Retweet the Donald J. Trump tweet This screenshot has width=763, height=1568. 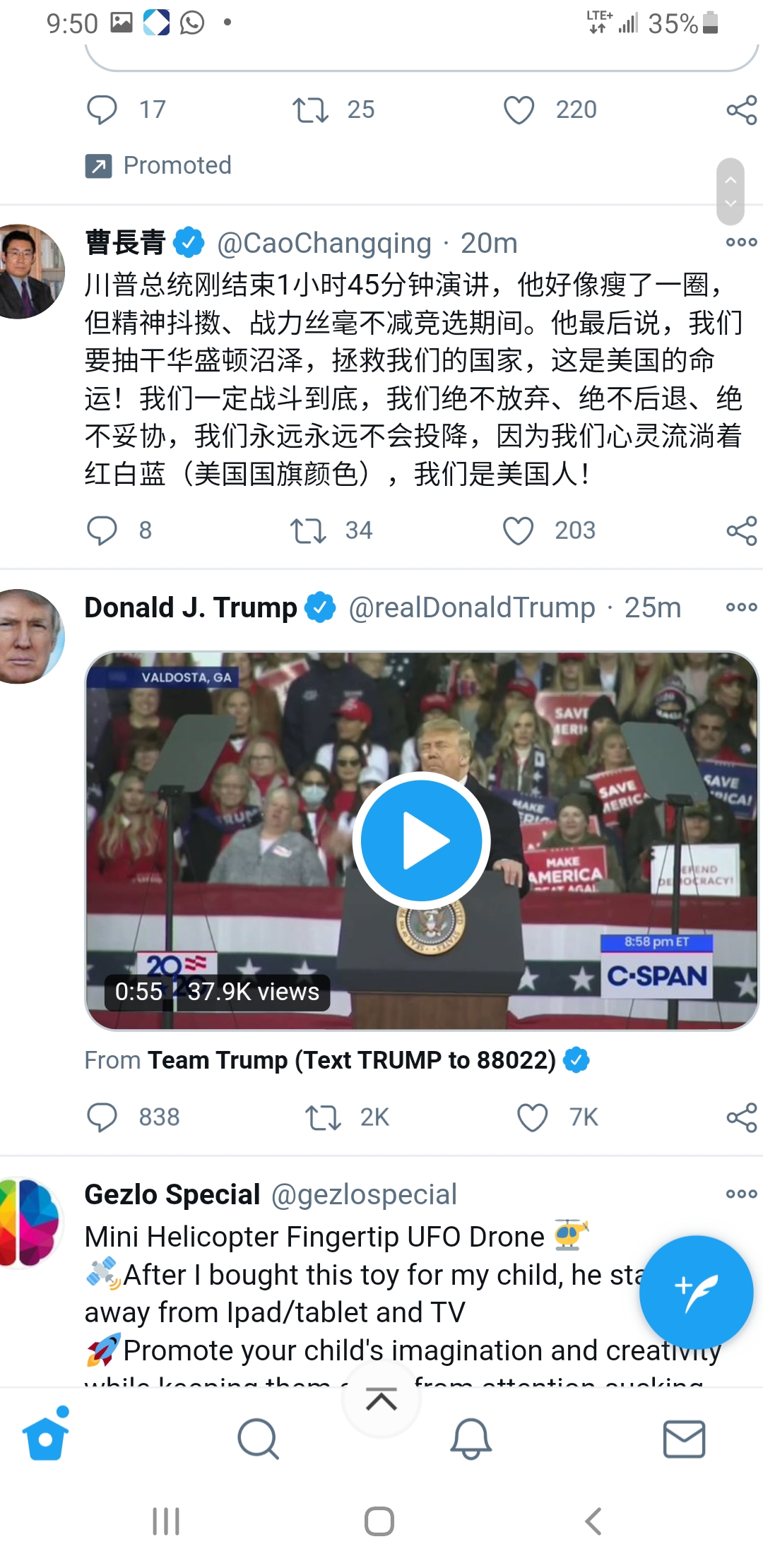pos(323,1117)
